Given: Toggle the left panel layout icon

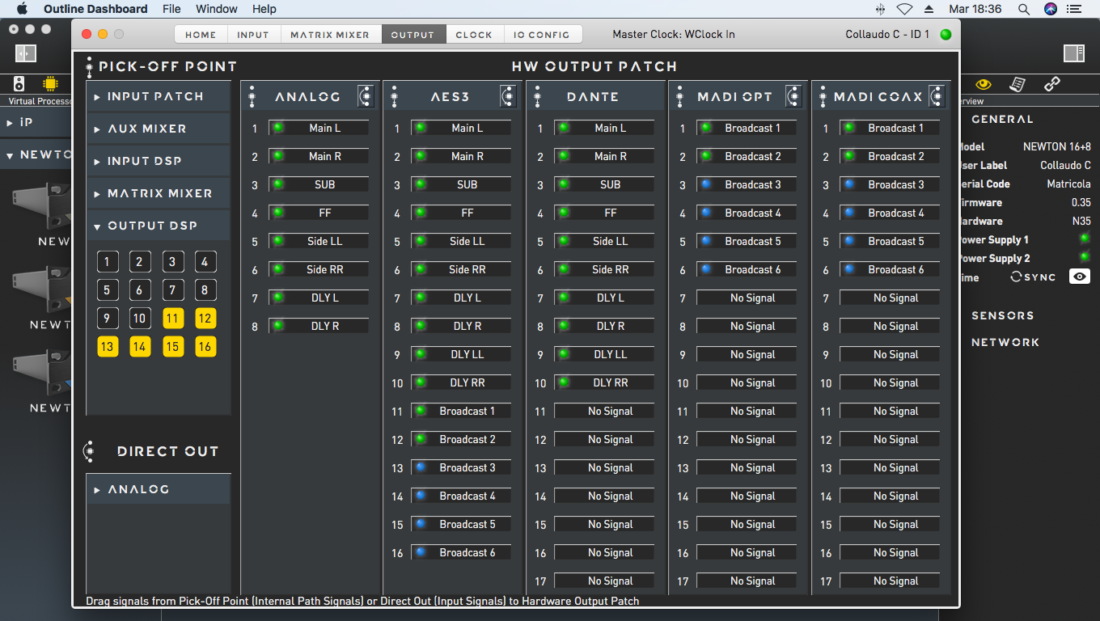Looking at the screenshot, I should 25,53.
